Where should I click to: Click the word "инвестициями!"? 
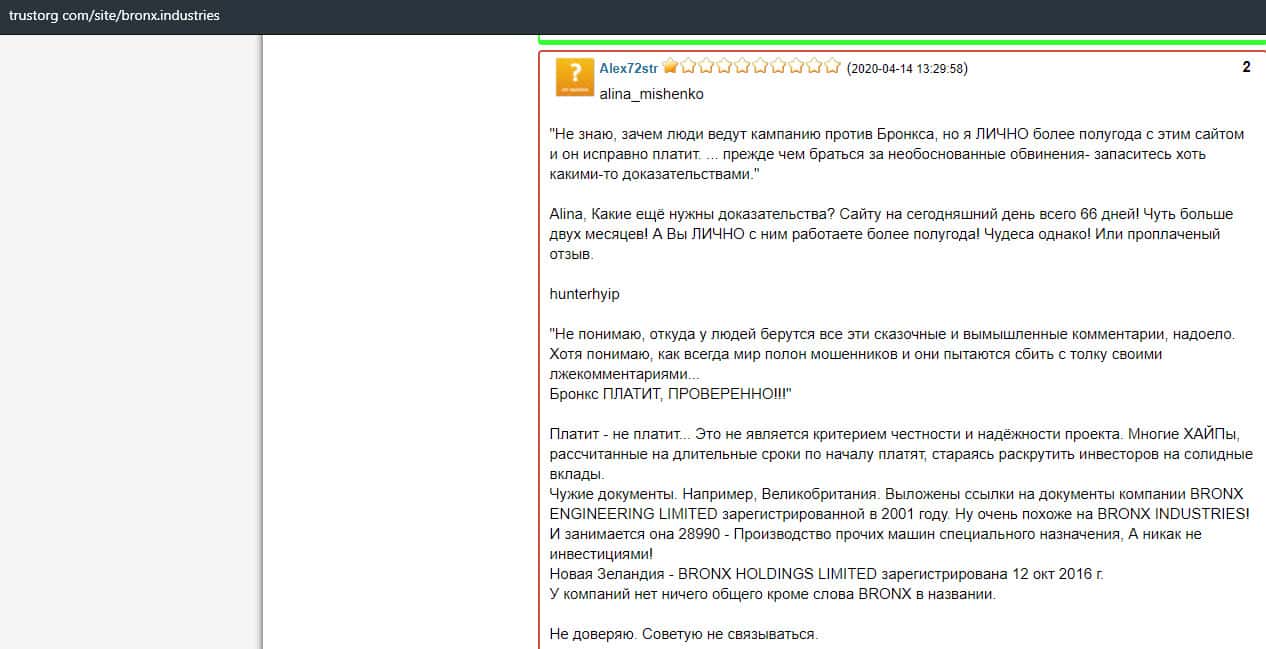[x=601, y=554]
